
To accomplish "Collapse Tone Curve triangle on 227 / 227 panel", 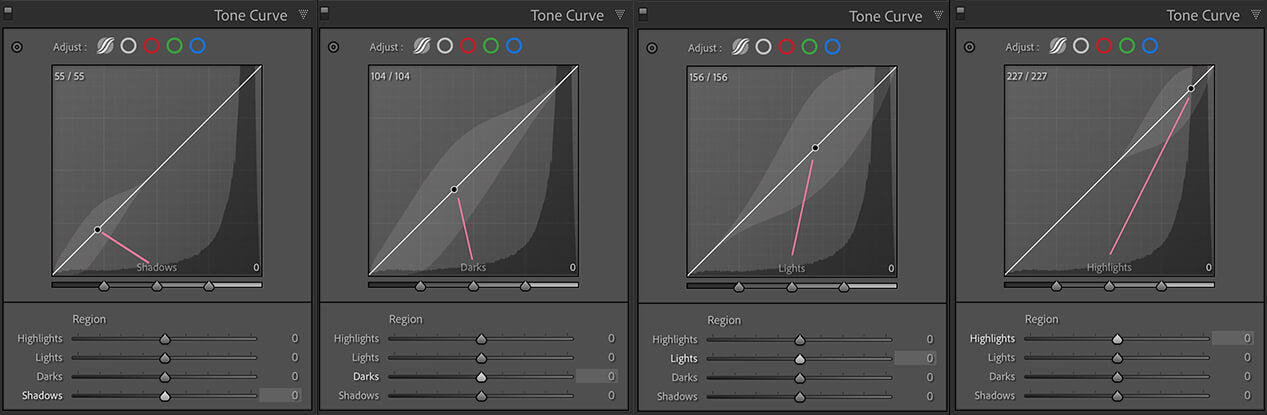I will [x=1256, y=15].
